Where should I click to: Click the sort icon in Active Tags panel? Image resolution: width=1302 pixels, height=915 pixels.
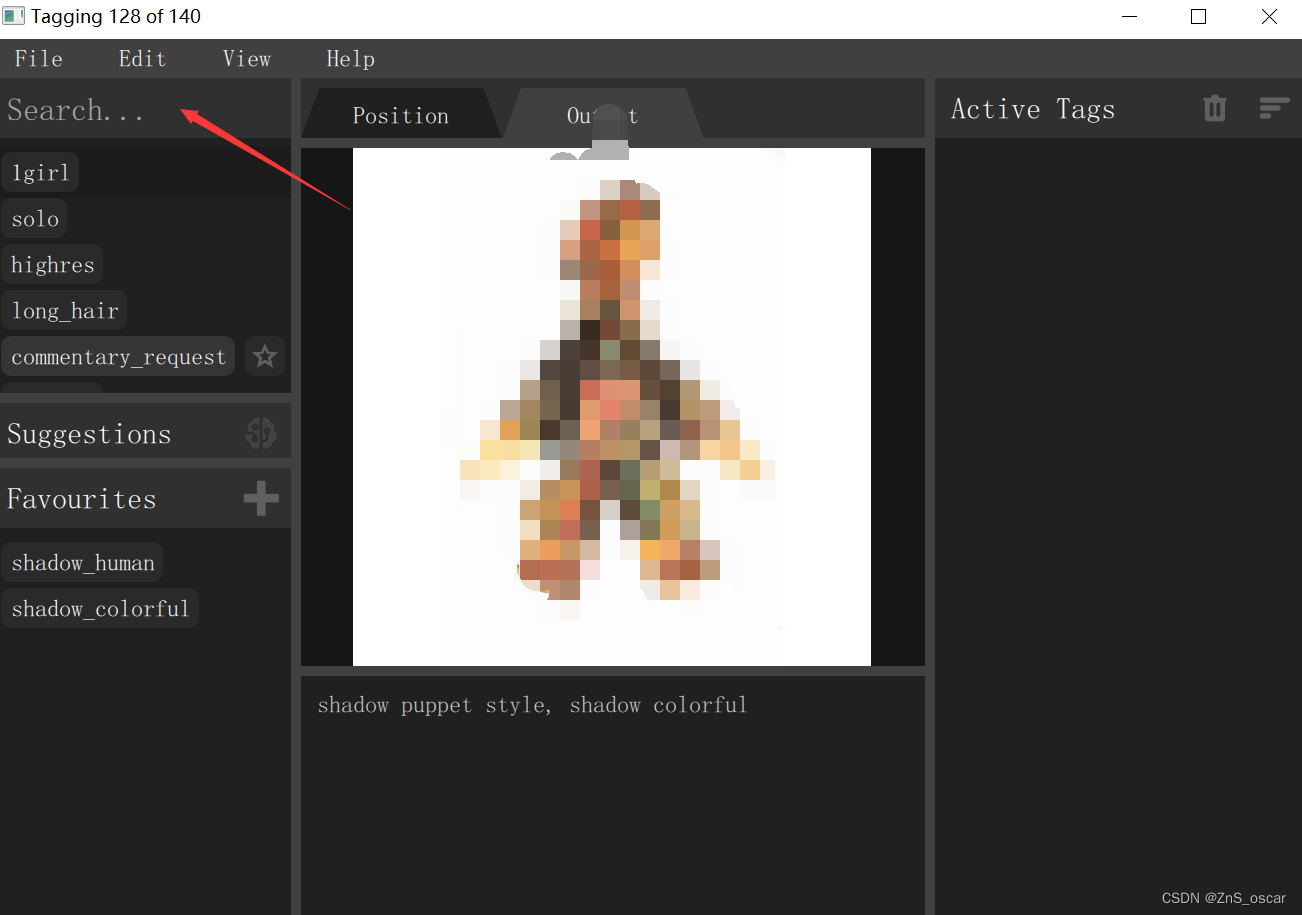click(1274, 108)
